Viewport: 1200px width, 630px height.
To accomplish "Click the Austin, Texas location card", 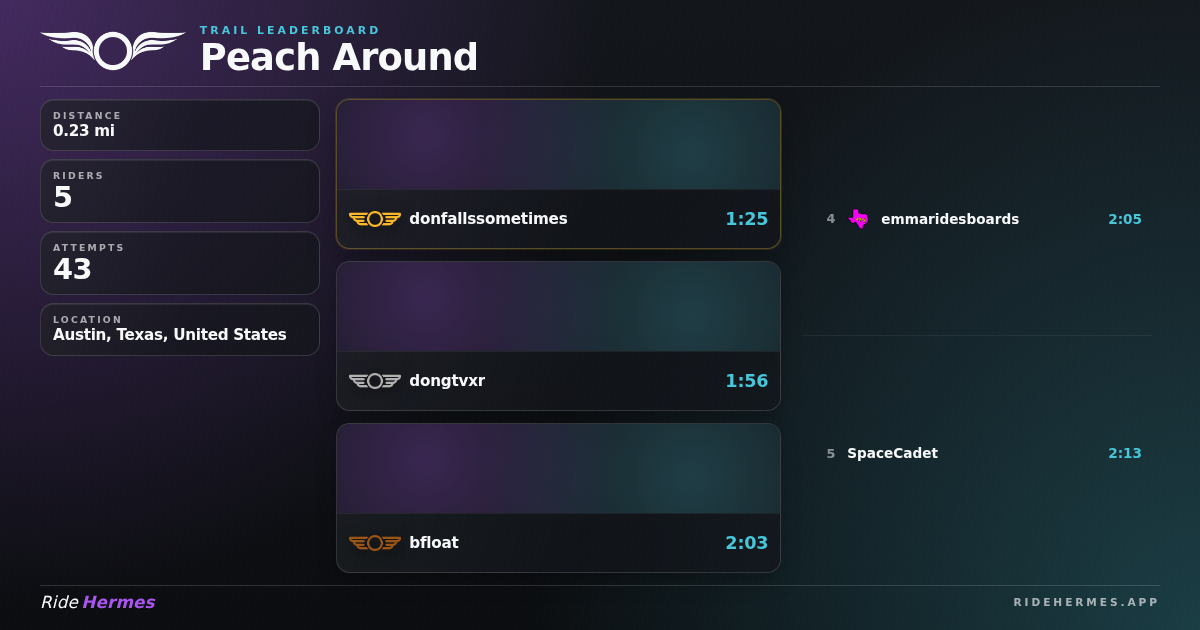I will (180, 329).
